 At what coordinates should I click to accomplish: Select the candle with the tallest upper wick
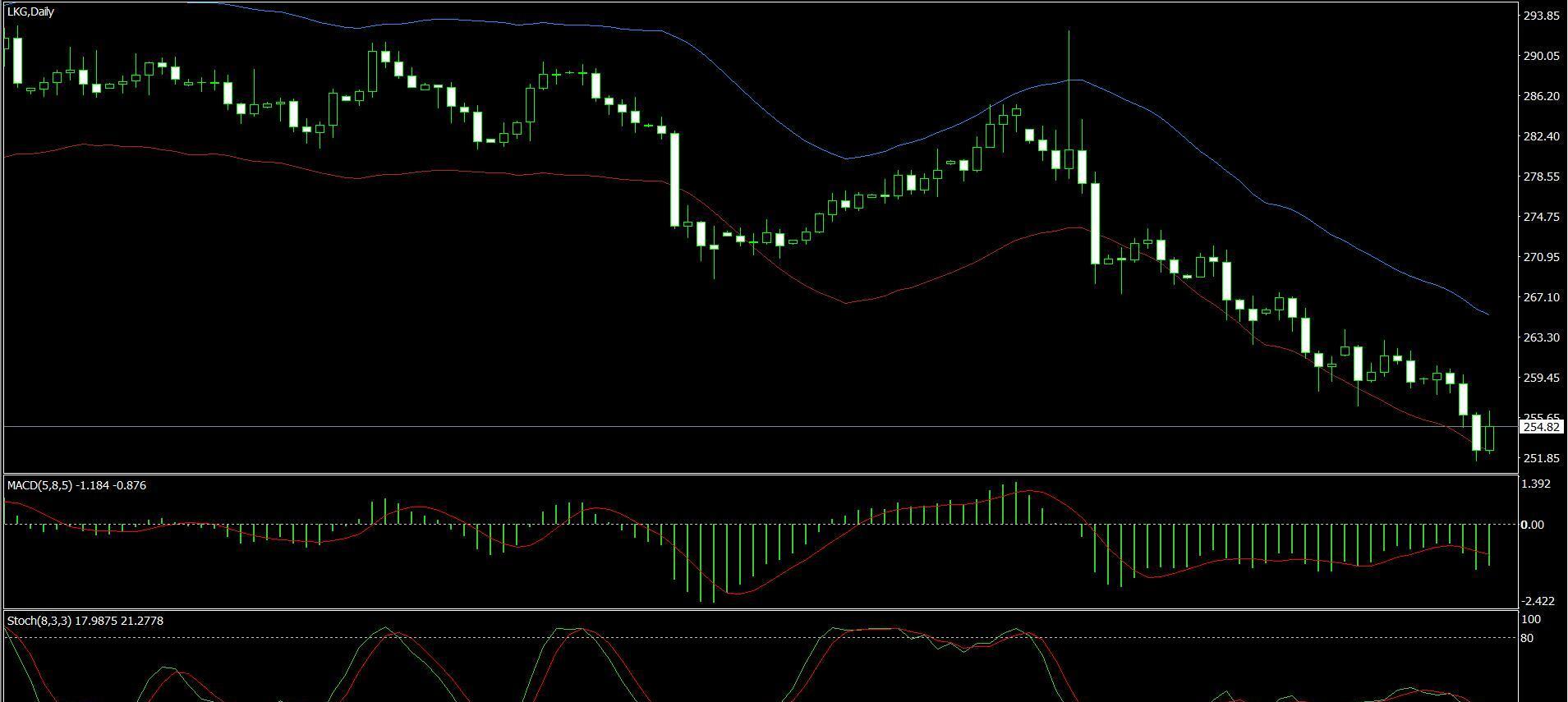coord(1069,105)
